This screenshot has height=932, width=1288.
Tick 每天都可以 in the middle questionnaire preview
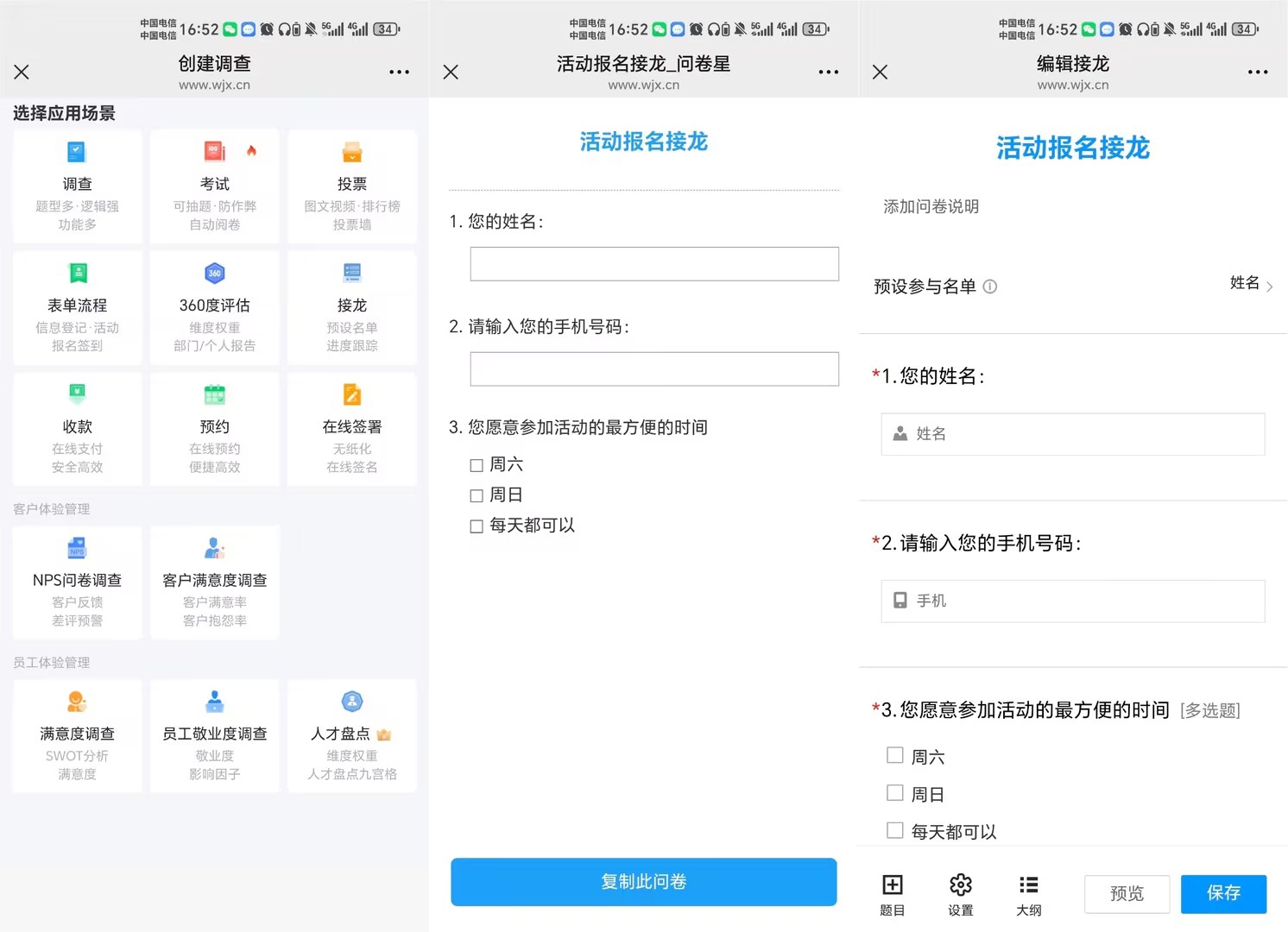pos(477,526)
